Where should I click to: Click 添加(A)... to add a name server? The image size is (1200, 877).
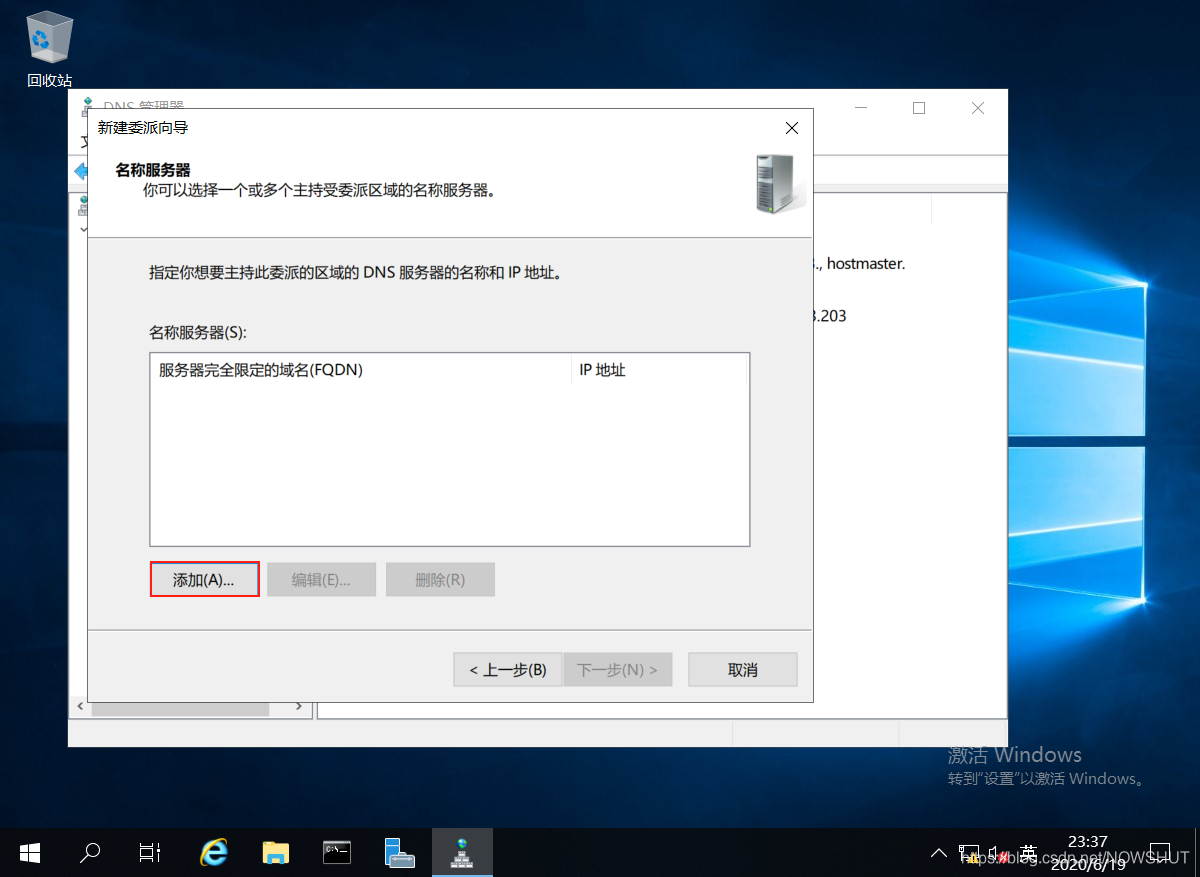pos(204,580)
